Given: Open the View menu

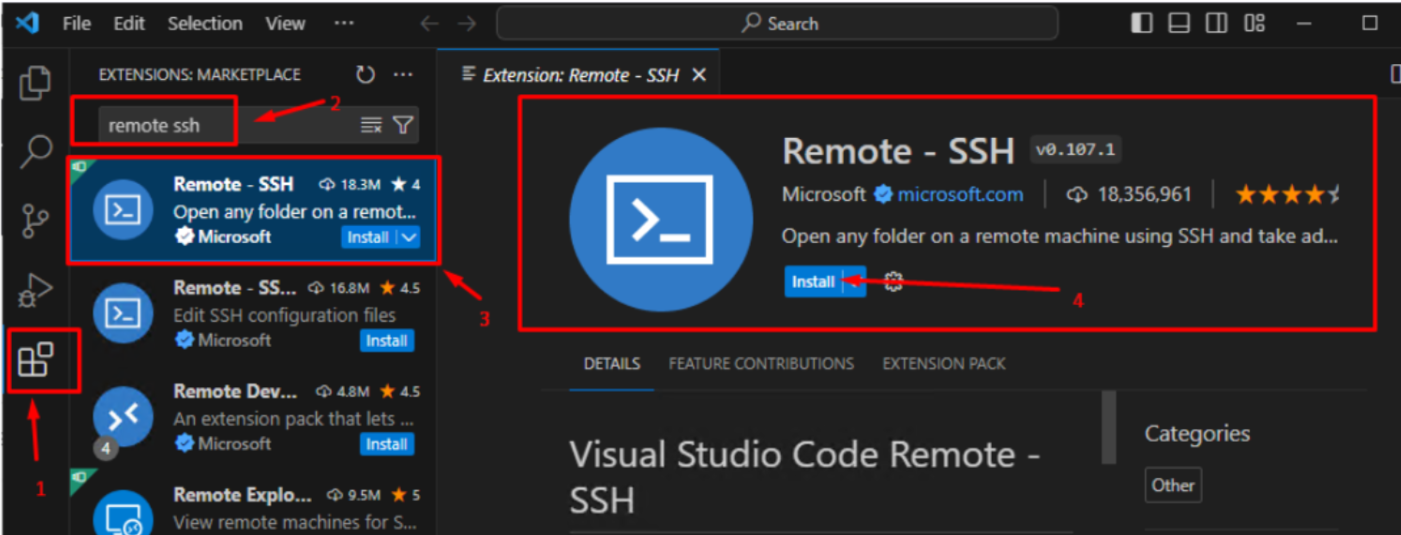Looking at the screenshot, I should pyautogui.click(x=286, y=23).
